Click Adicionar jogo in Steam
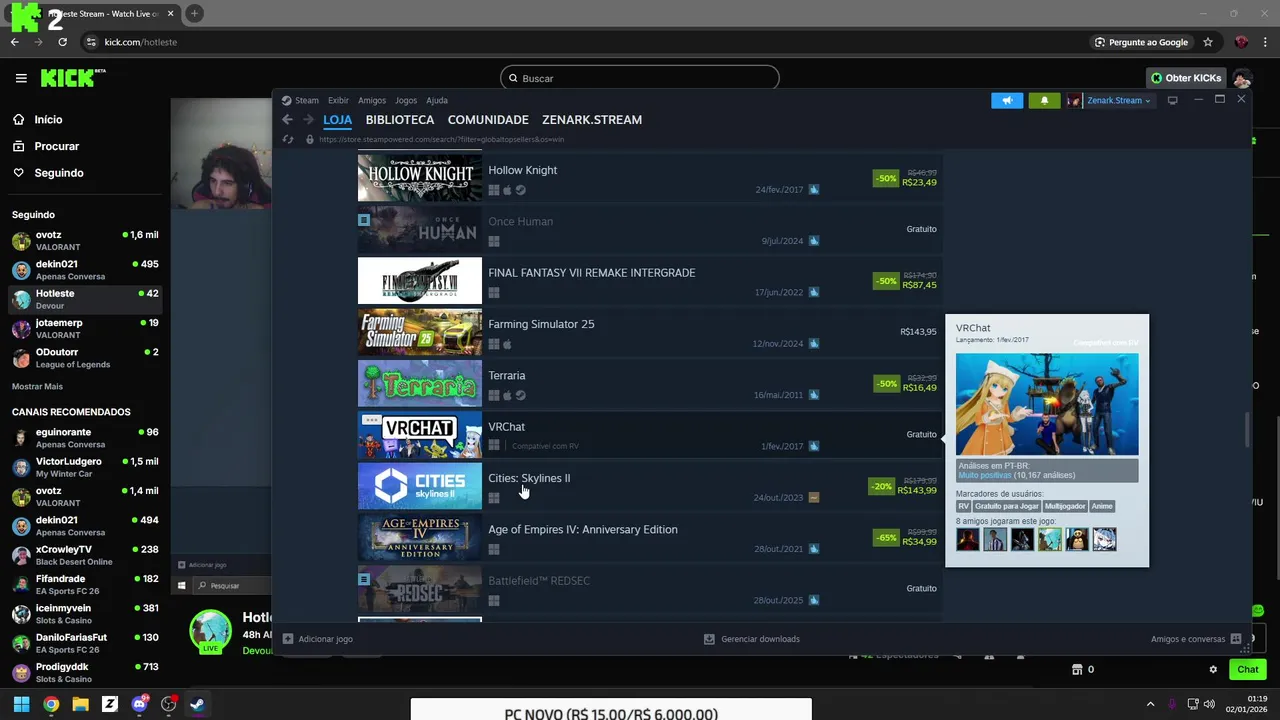This screenshot has height=720, width=1280. click(x=317, y=639)
